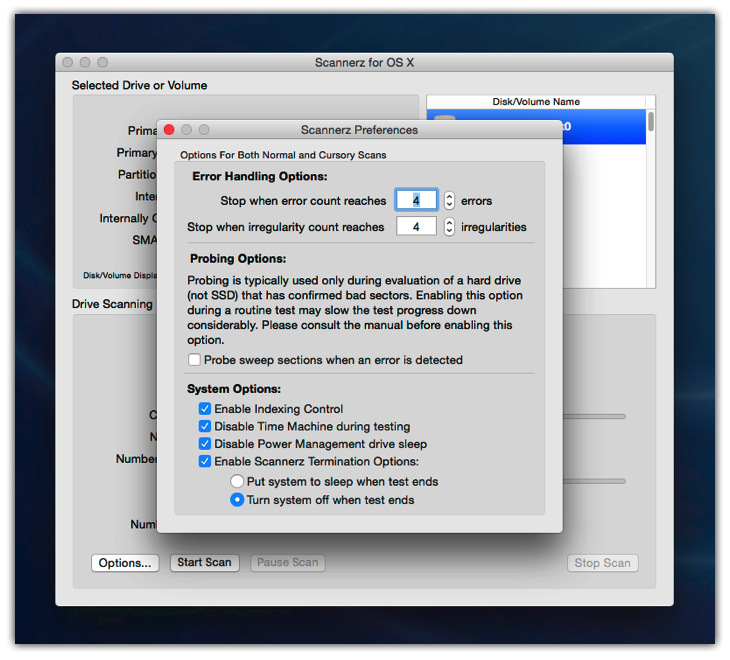Click the irregularity count stepper arrows

tap(449, 227)
